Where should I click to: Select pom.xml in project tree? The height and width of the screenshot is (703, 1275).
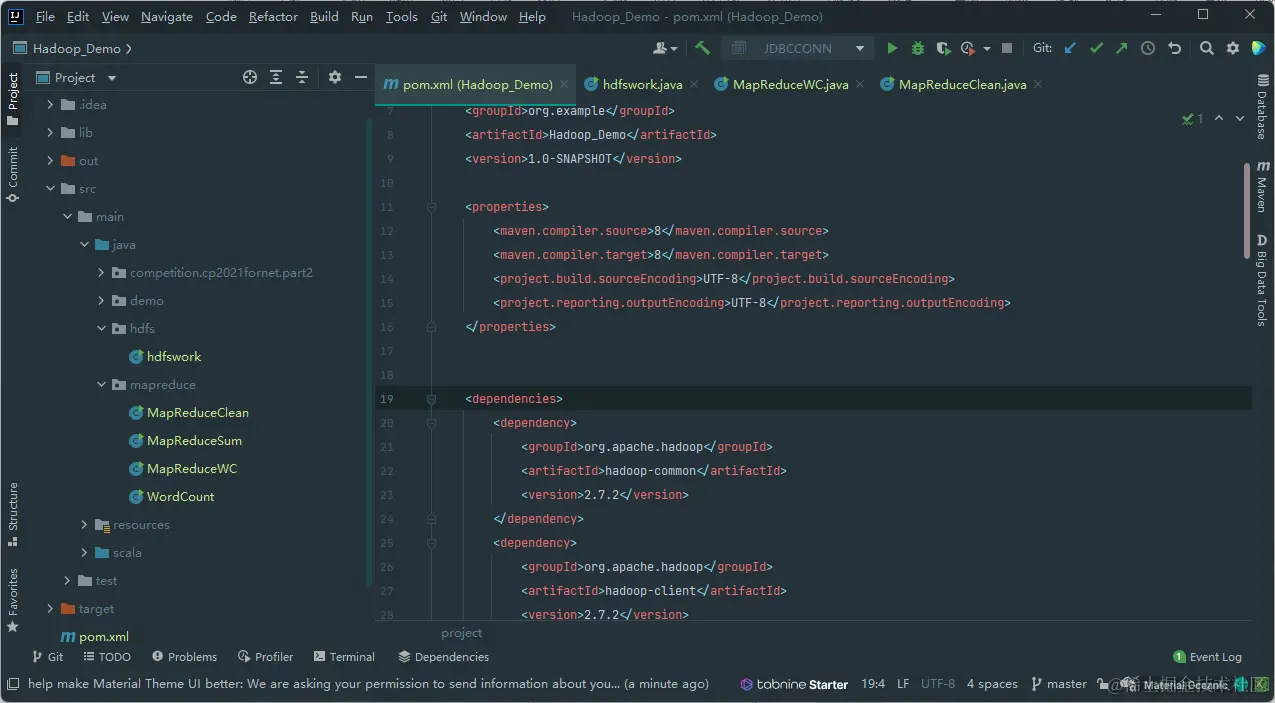(95, 637)
